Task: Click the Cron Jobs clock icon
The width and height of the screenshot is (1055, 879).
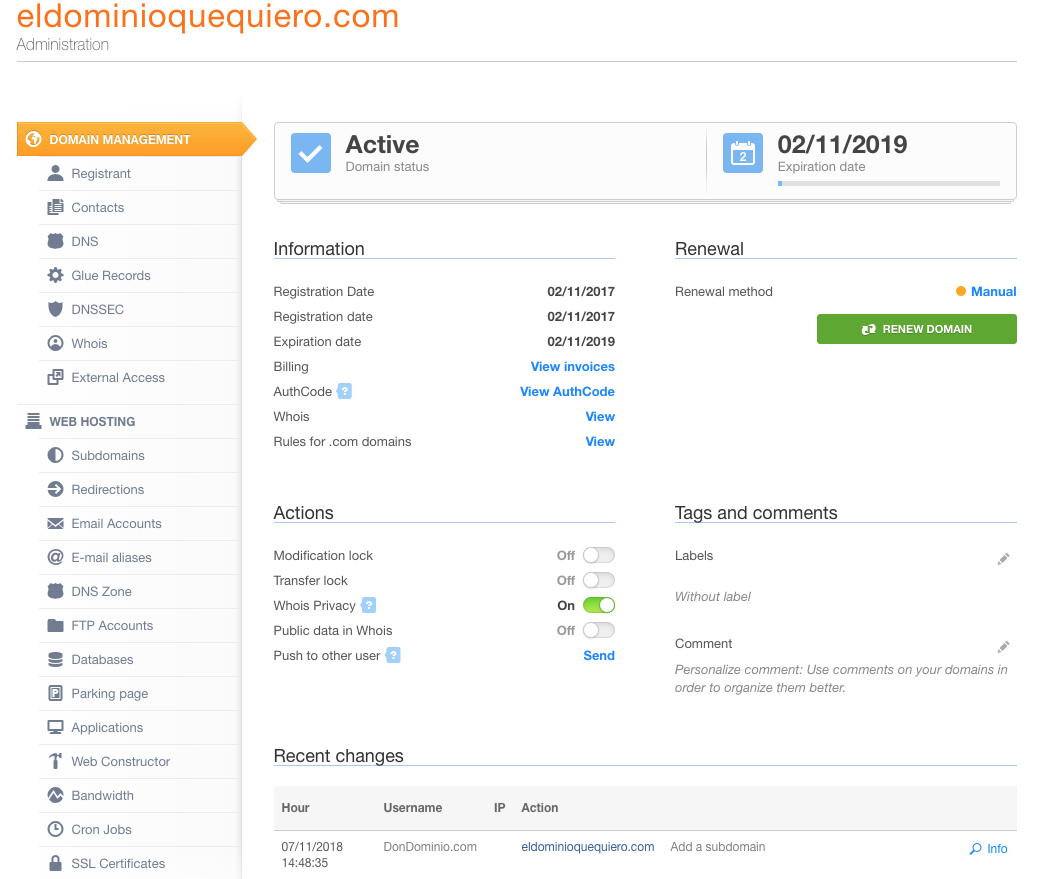Action: pyautogui.click(x=55, y=829)
